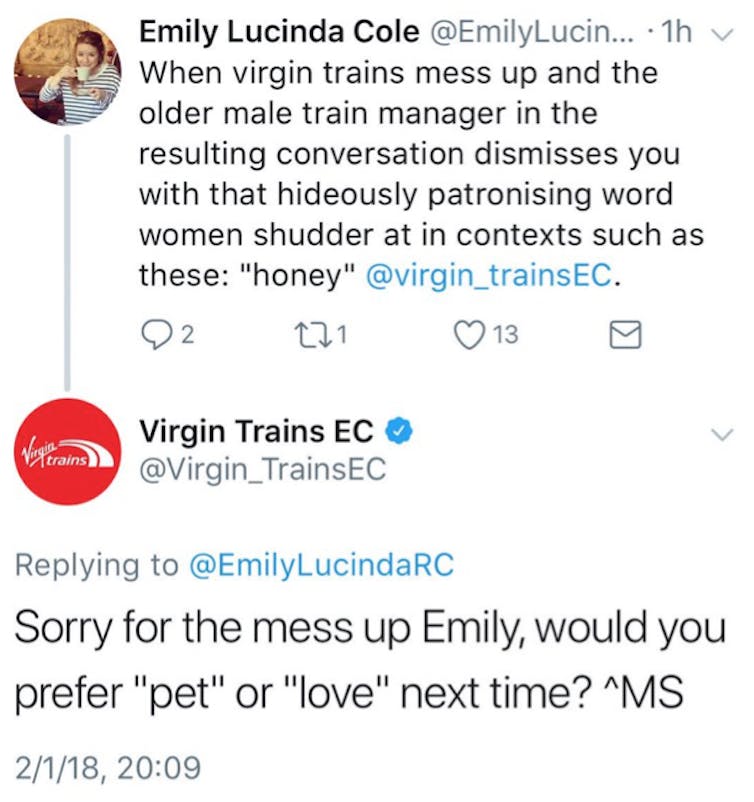This screenshot has width=754, height=802.
Task: Click the @Virgin_TrainsEC handle under the name
Action: (x=262, y=470)
